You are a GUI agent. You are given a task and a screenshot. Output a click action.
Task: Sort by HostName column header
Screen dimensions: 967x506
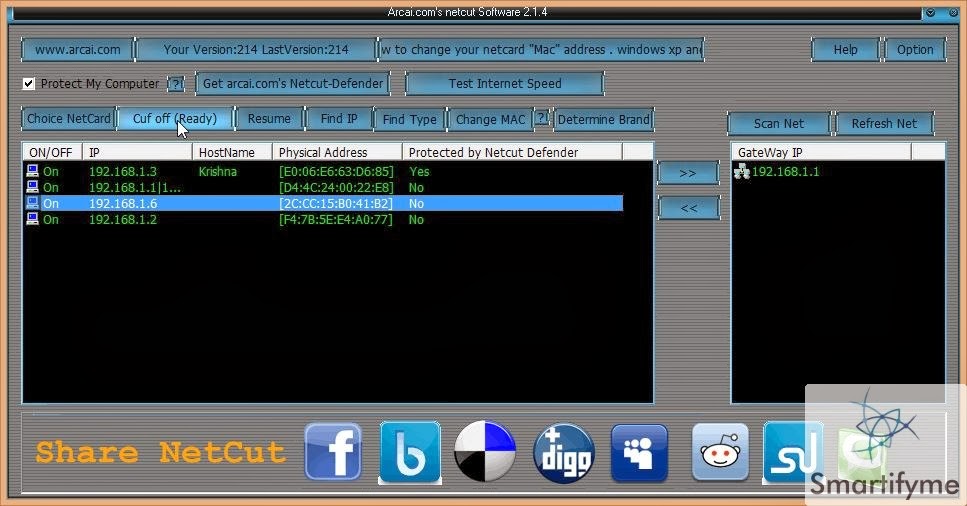pos(232,152)
